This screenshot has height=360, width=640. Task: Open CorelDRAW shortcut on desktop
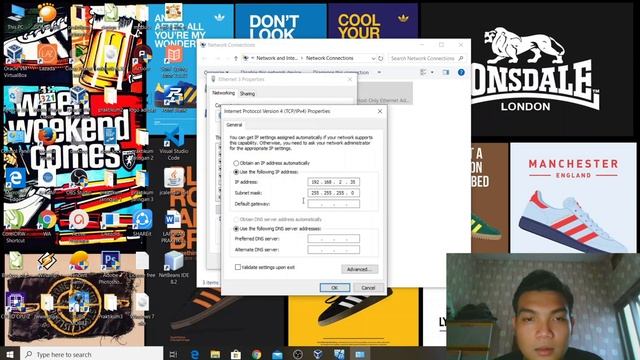point(15,226)
